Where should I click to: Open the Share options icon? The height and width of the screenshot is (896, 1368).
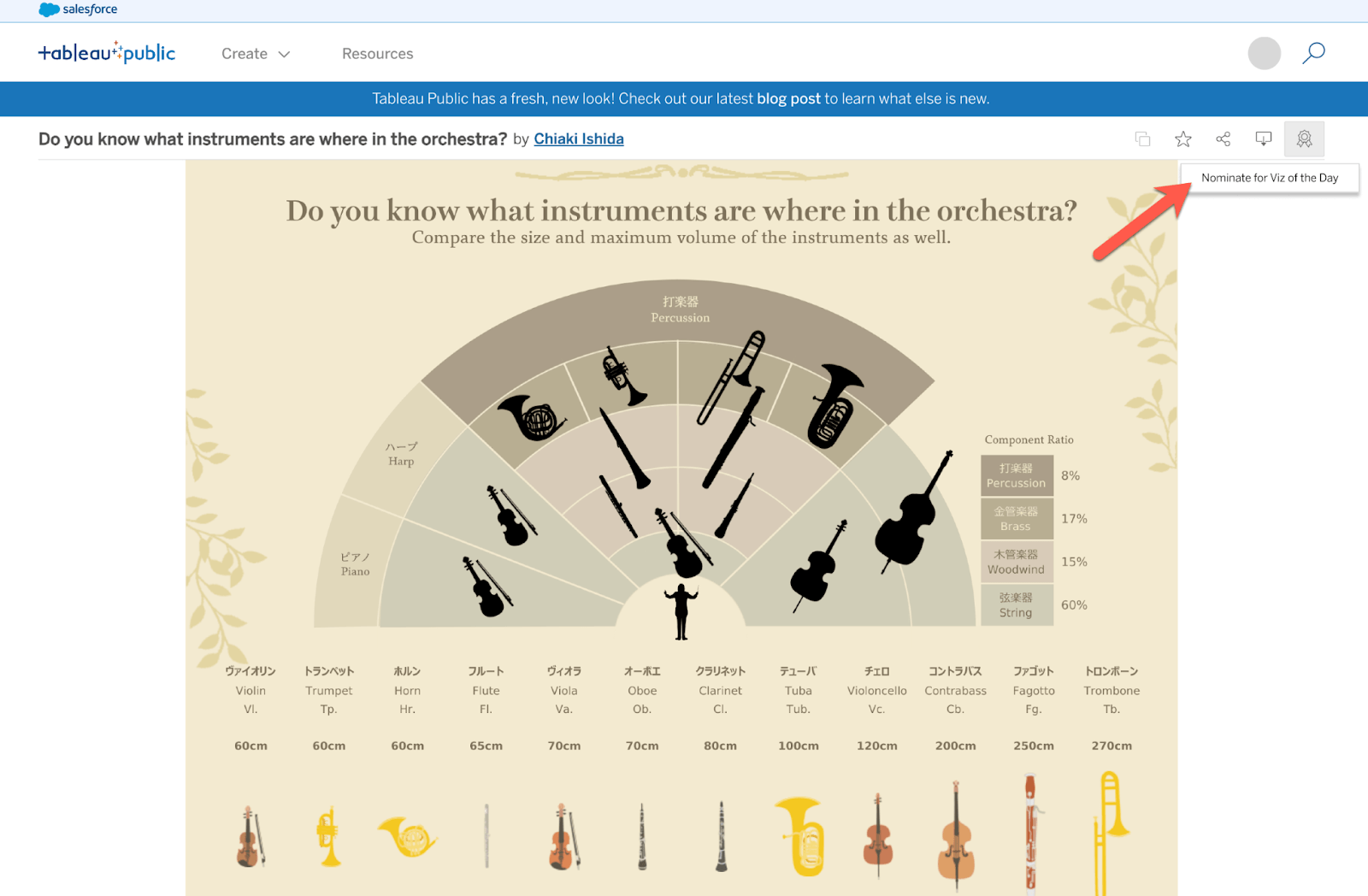(1223, 138)
